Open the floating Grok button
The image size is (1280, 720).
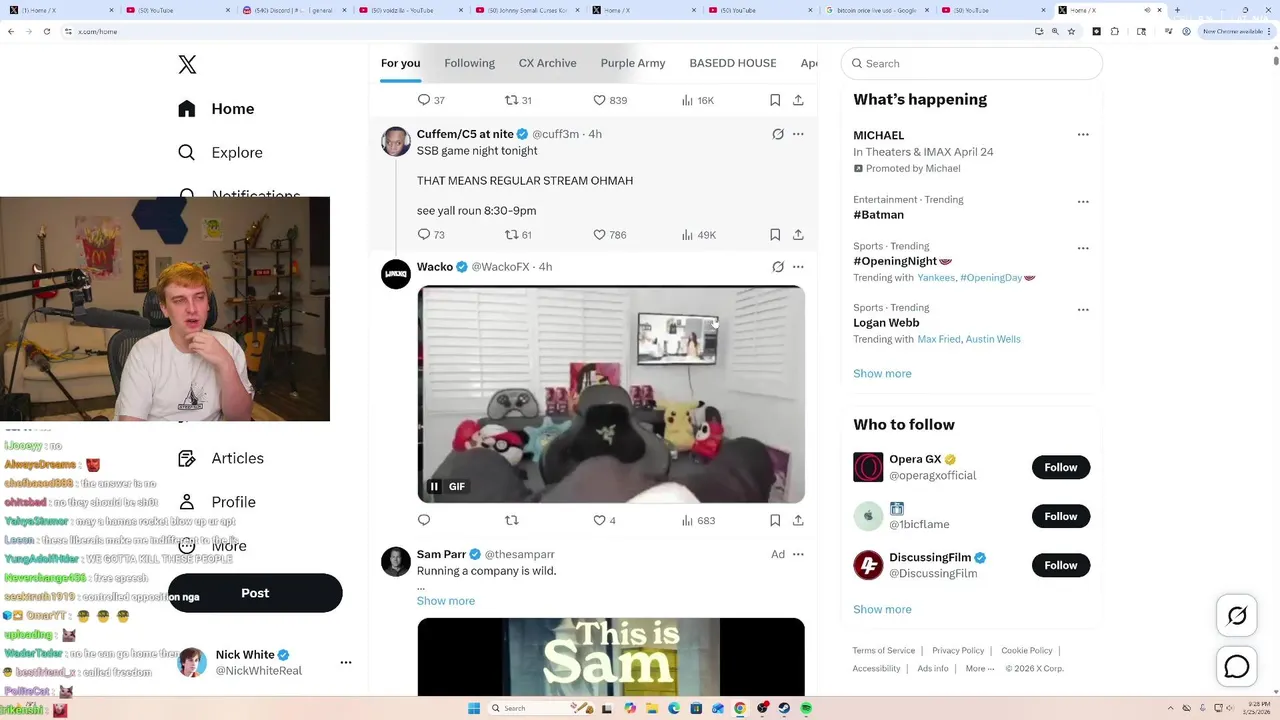point(1237,616)
